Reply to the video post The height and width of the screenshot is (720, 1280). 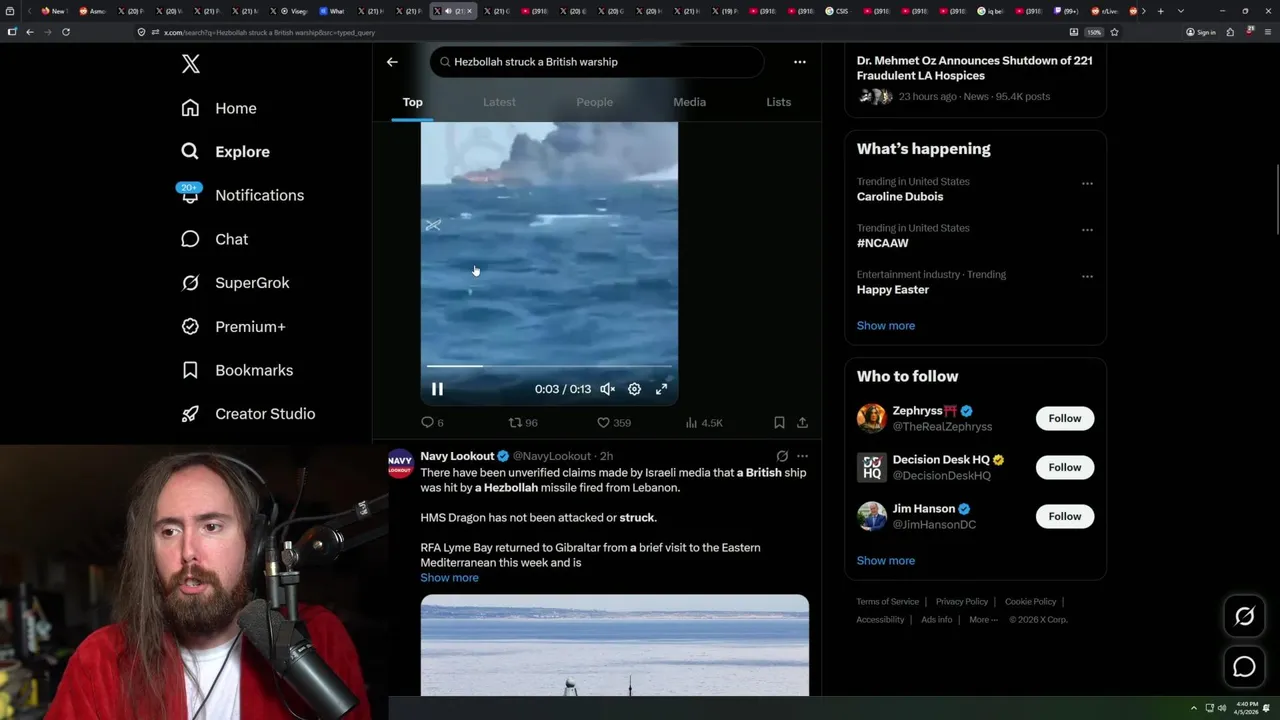point(432,423)
